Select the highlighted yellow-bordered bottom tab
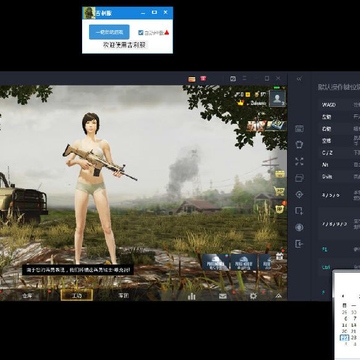Image resolution: width=360 pixels, height=360 pixels. [x=77, y=295]
